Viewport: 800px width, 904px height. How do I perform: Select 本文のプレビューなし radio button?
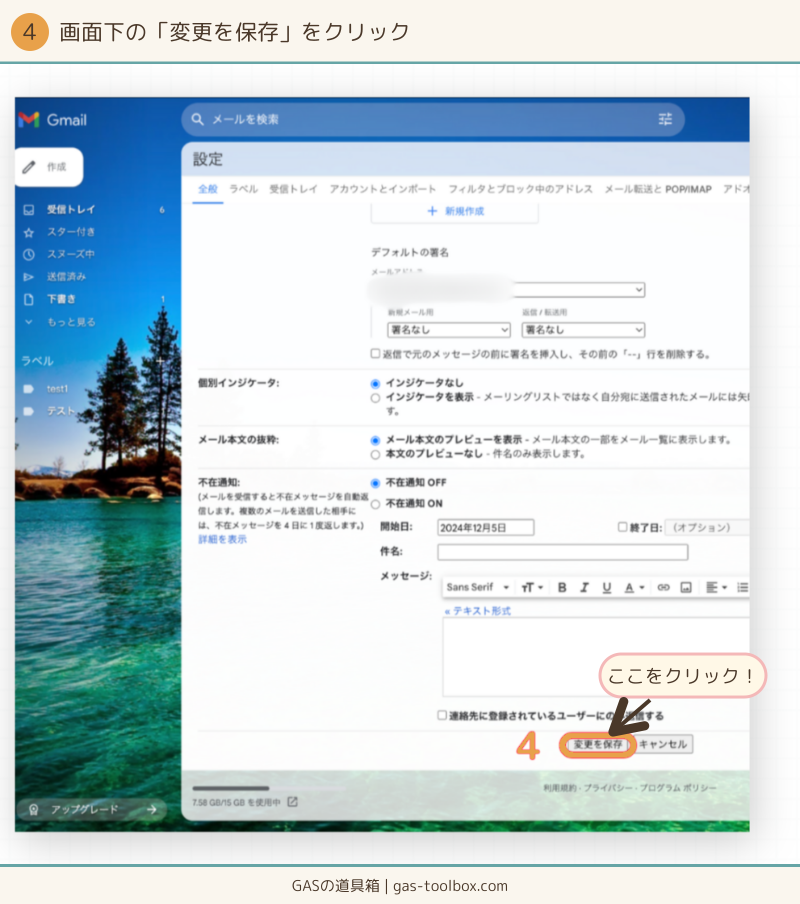375,455
